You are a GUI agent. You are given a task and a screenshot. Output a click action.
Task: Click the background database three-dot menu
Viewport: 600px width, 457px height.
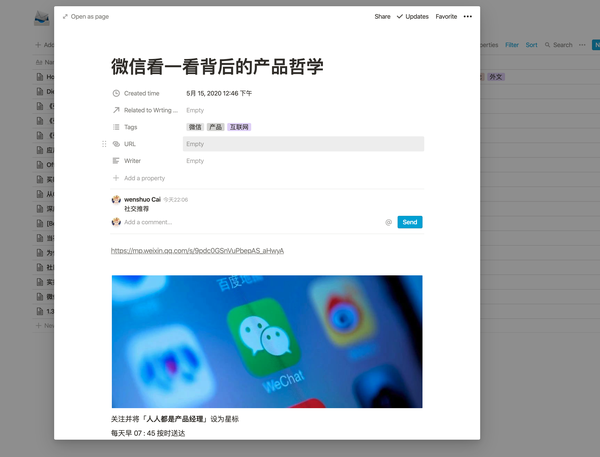[582, 45]
